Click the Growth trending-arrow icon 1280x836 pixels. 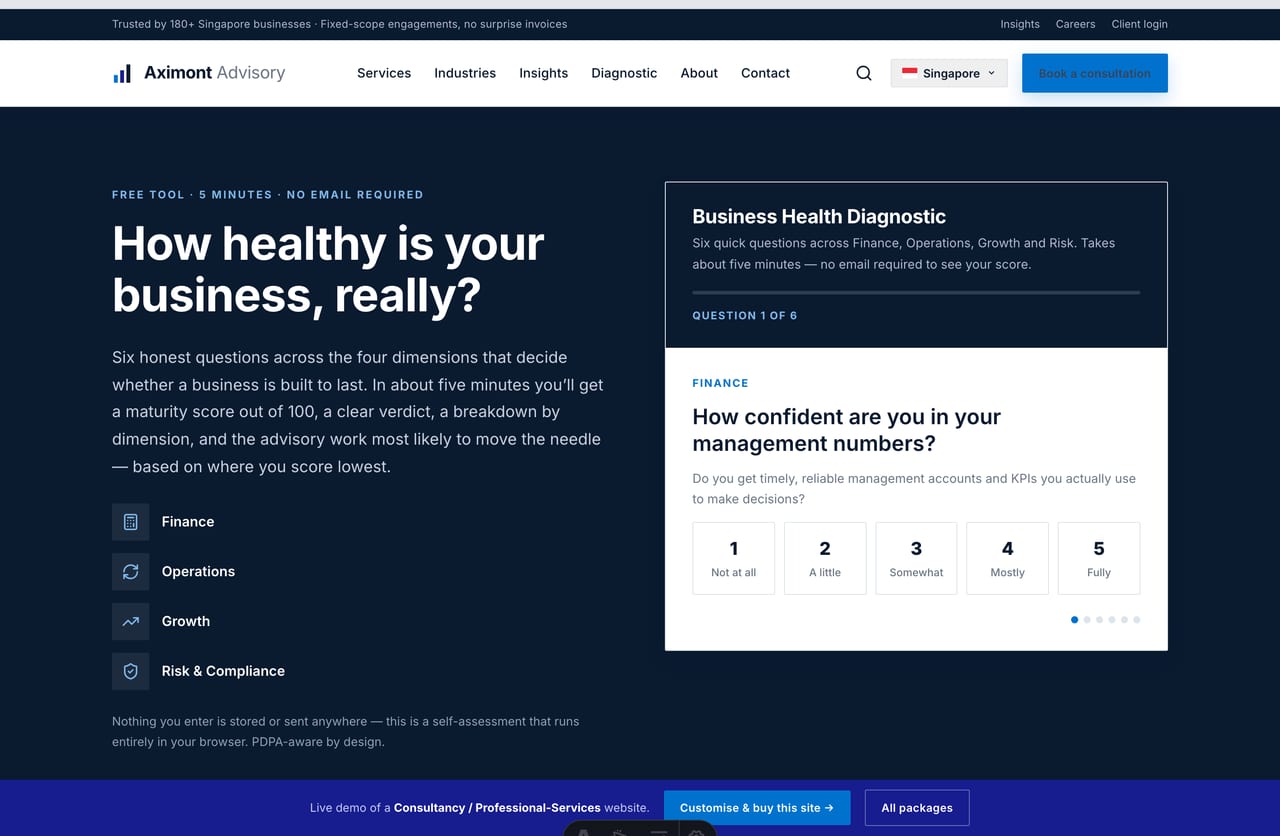click(130, 621)
